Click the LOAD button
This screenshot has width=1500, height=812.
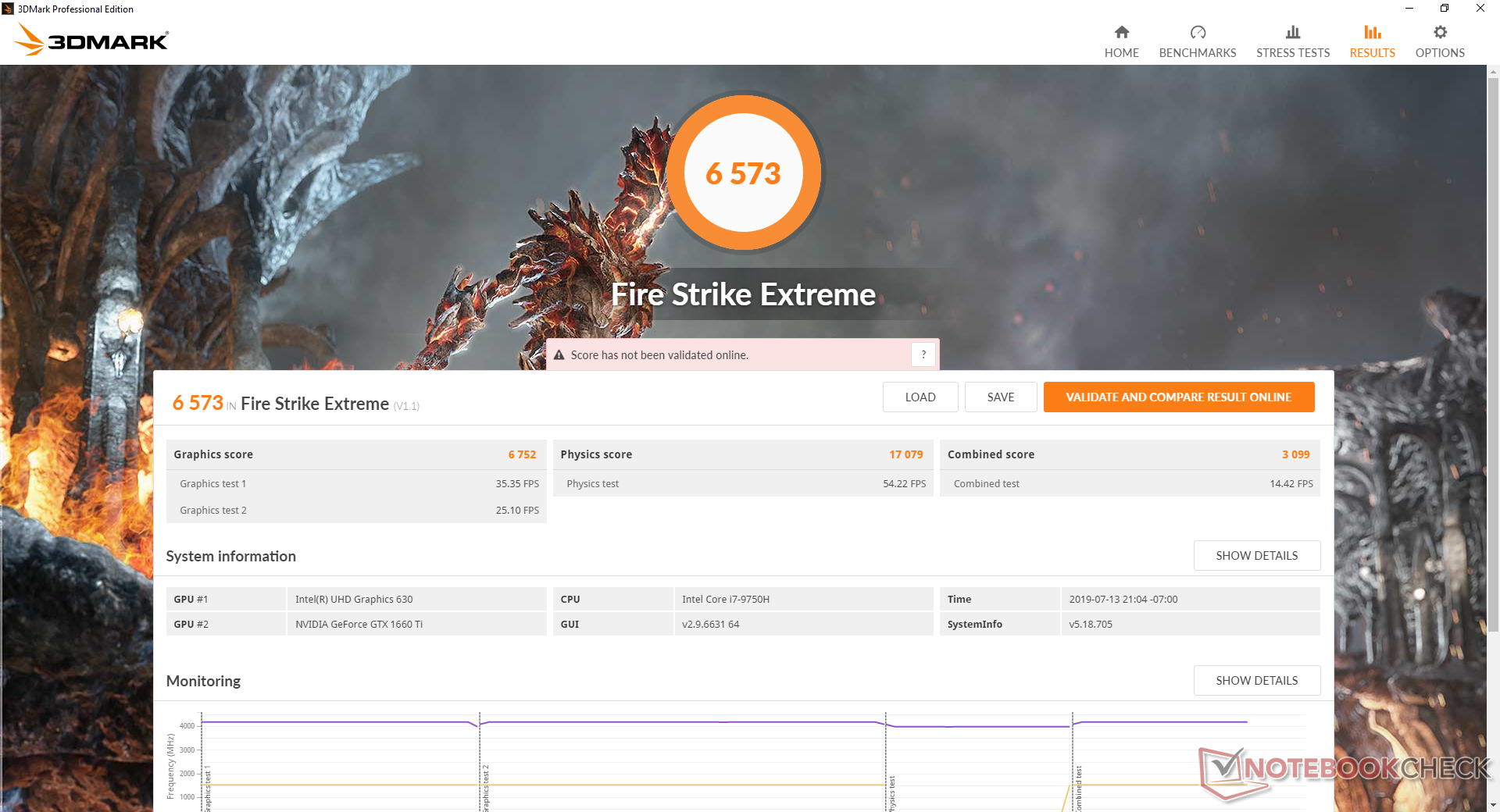coord(920,397)
